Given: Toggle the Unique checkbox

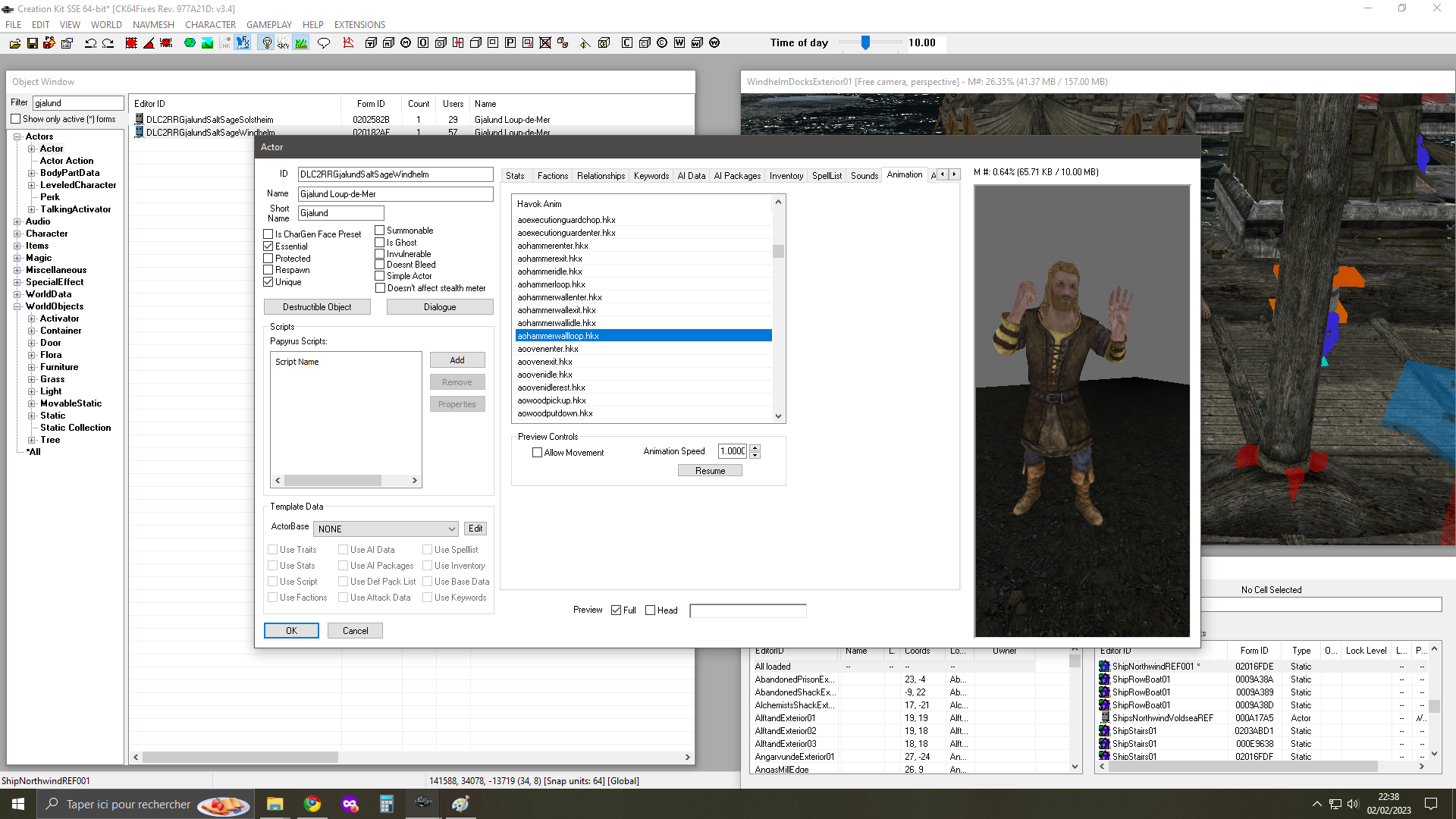Looking at the screenshot, I should click(268, 282).
